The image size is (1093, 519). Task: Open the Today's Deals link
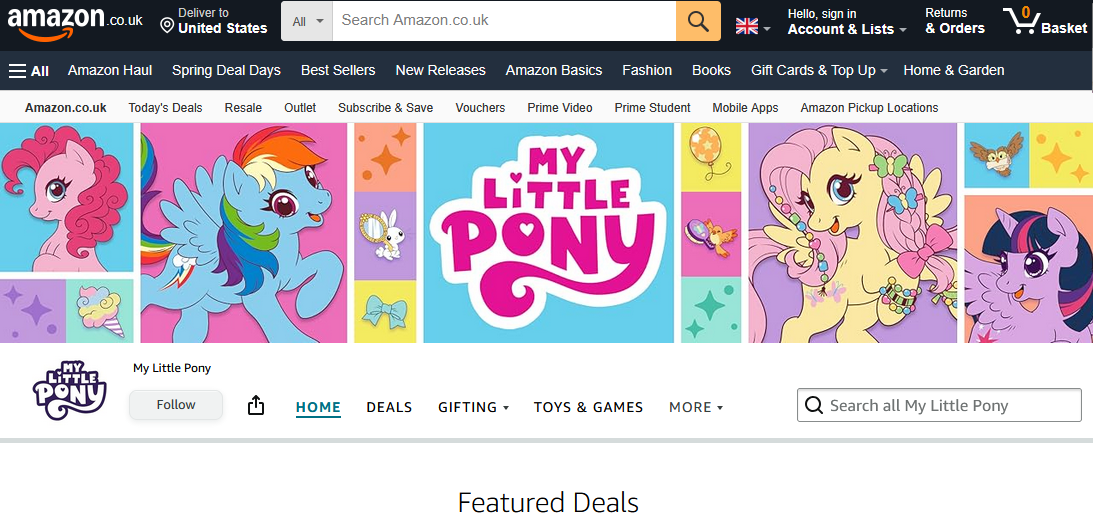[165, 108]
